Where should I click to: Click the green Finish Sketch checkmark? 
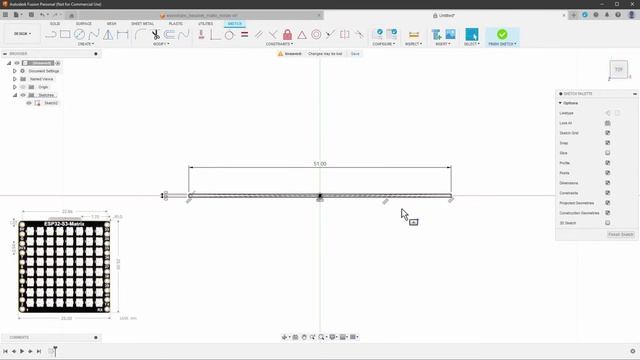(x=502, y=34)
